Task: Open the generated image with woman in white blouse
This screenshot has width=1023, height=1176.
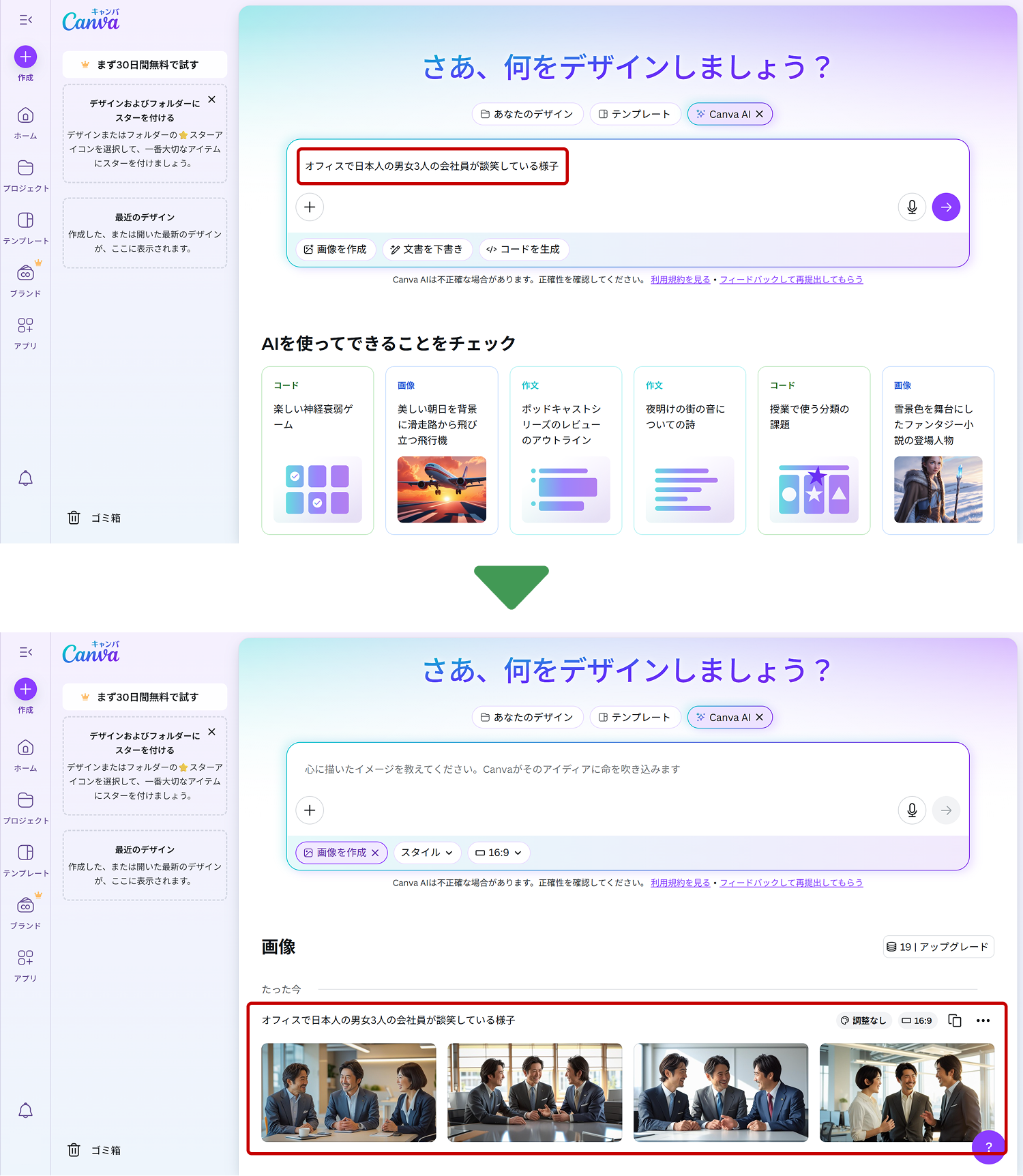Action: click(906, 1092)
